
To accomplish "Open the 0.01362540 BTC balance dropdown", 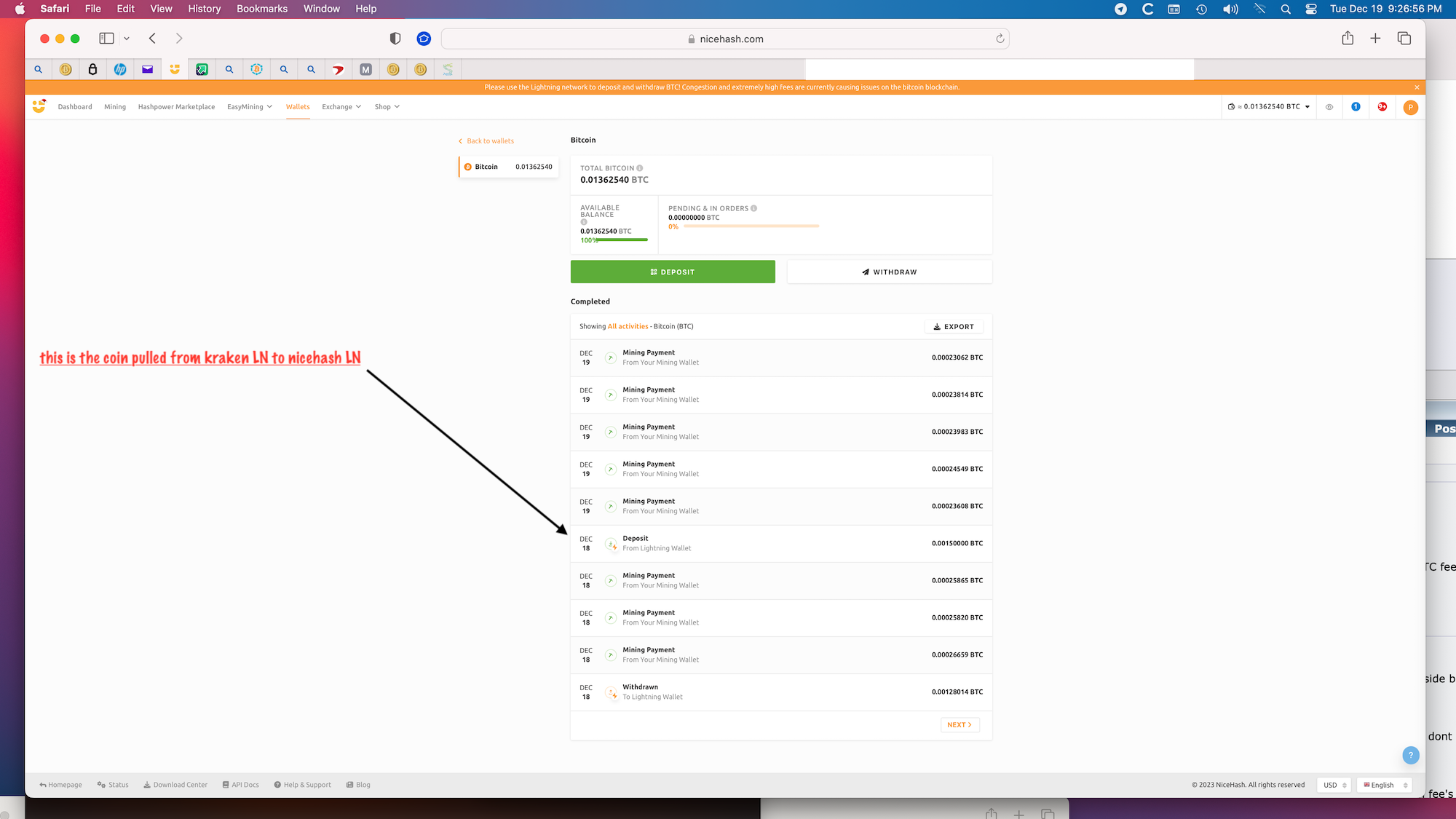I will click(x=1269, y=106).
